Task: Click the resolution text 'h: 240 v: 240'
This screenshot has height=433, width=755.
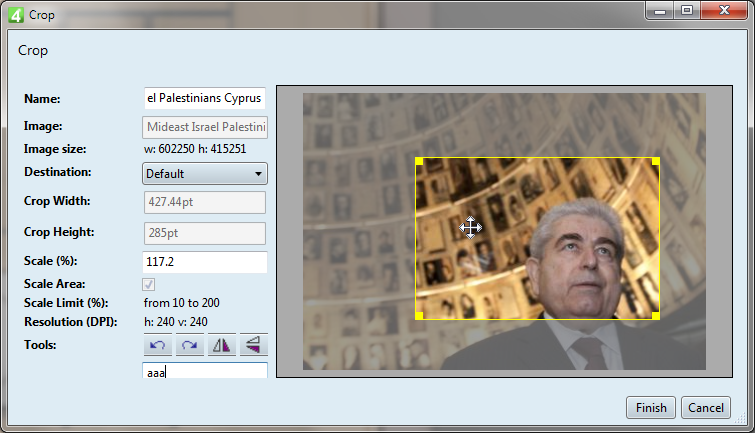Action: [x=176, y=322]
